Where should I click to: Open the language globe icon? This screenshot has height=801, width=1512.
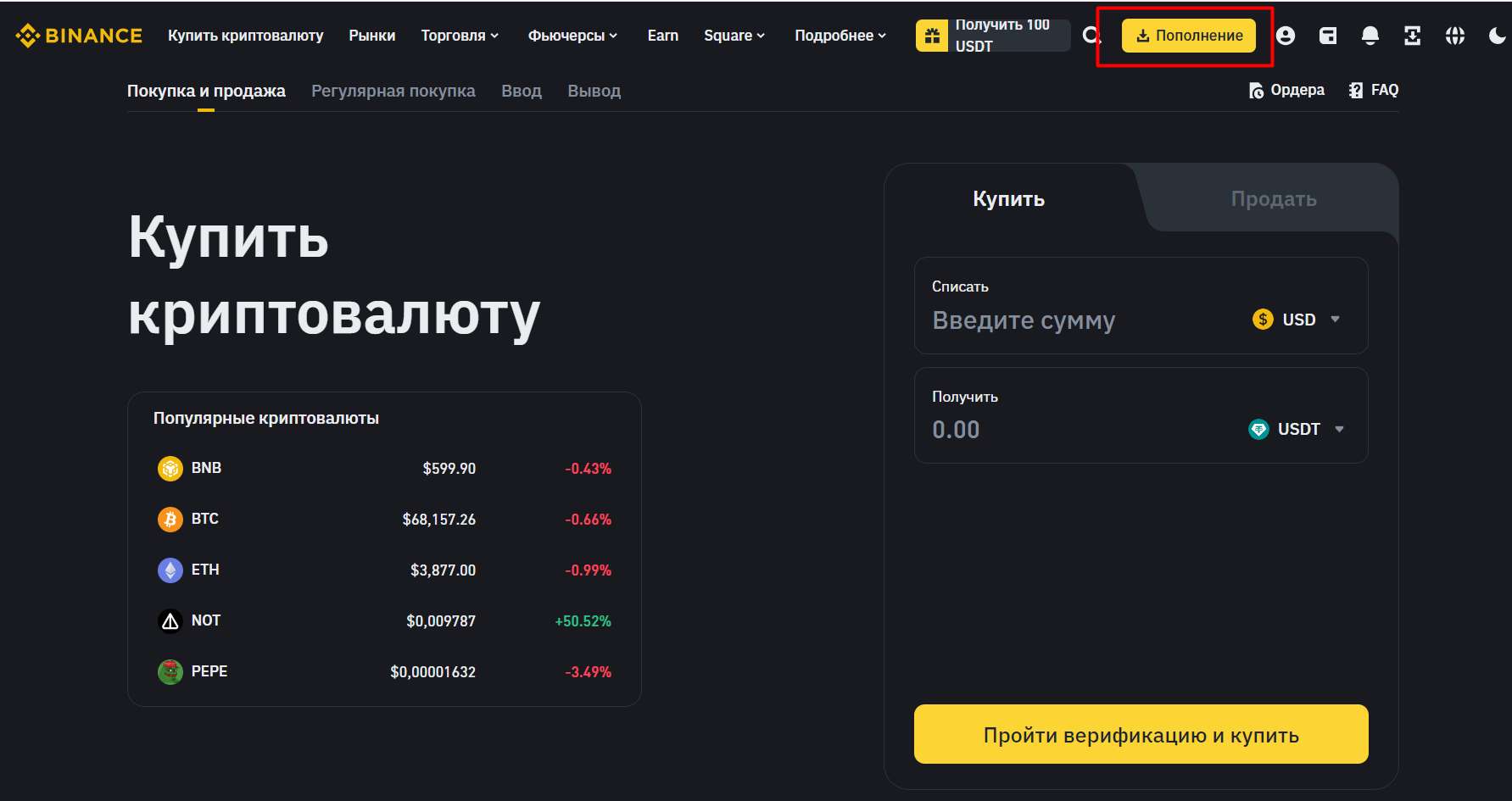[1455, 36]
